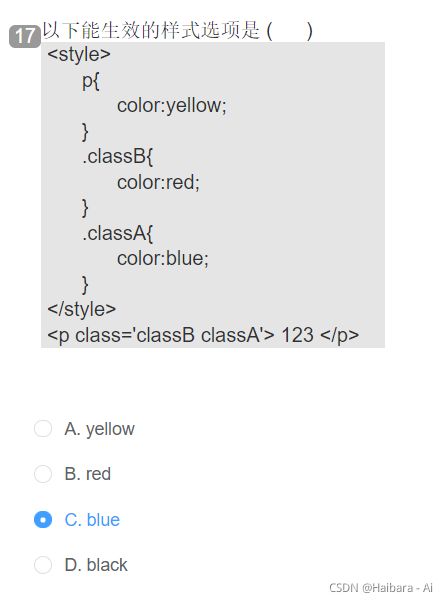The image size is (448, 603).
Task: Pick the radio button for option D
Action: (x=43, y=565)
